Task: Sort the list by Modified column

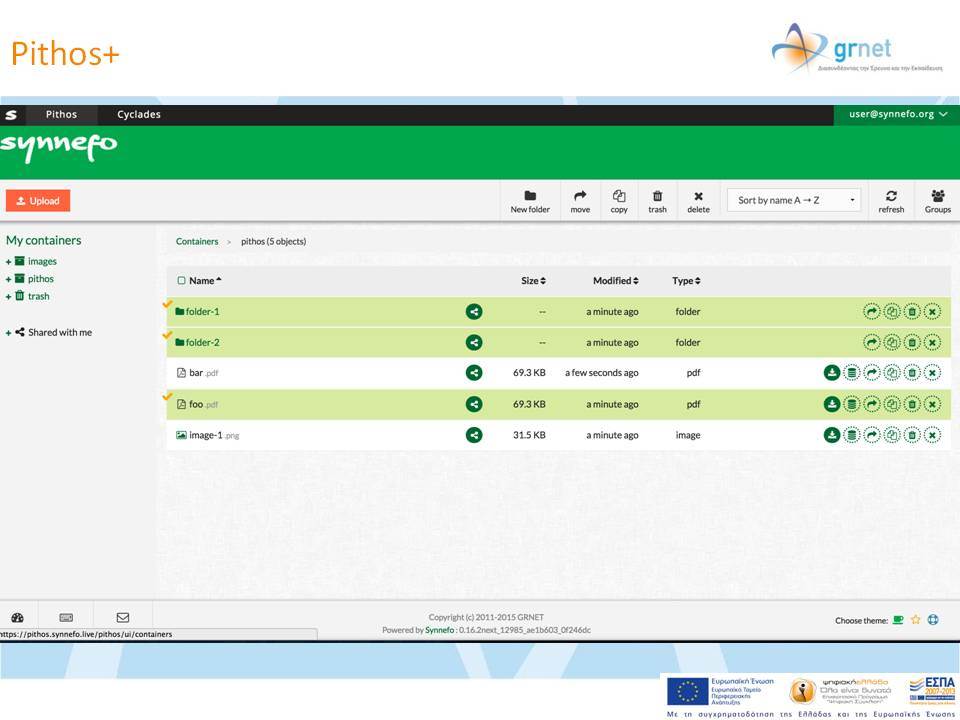Action: tap(615, 281)
